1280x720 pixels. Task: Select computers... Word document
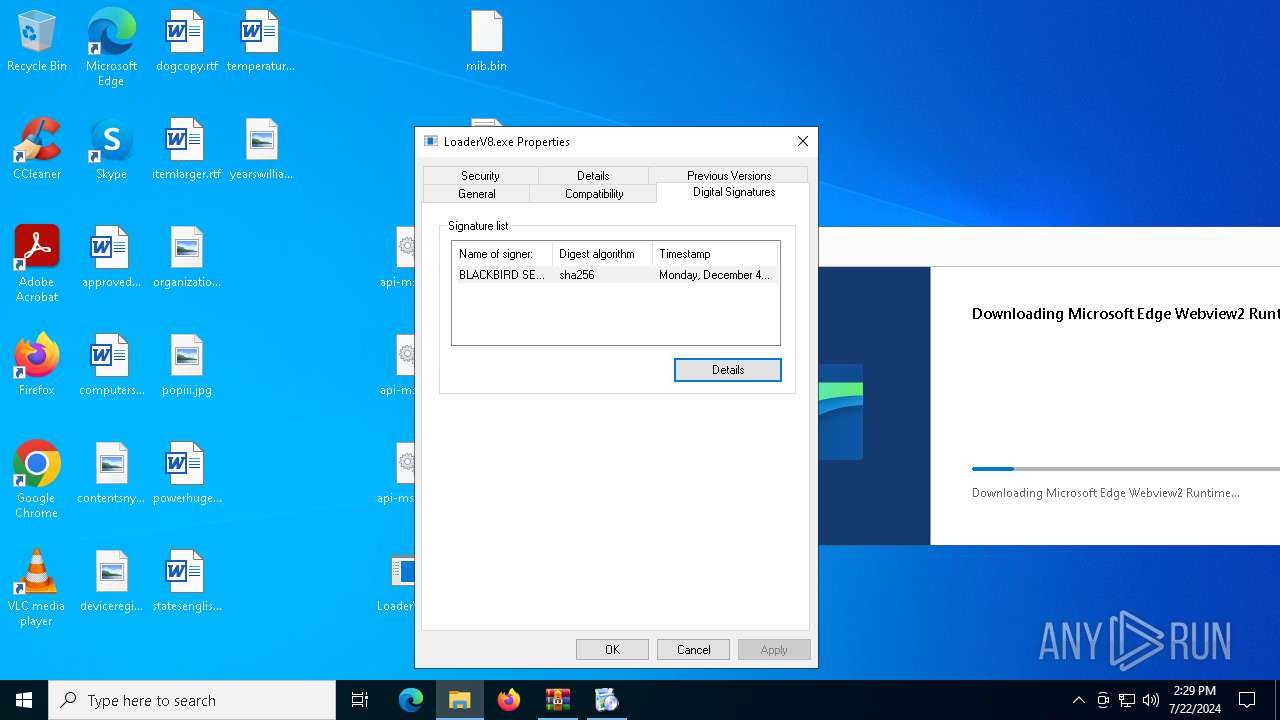click(111, 365)
